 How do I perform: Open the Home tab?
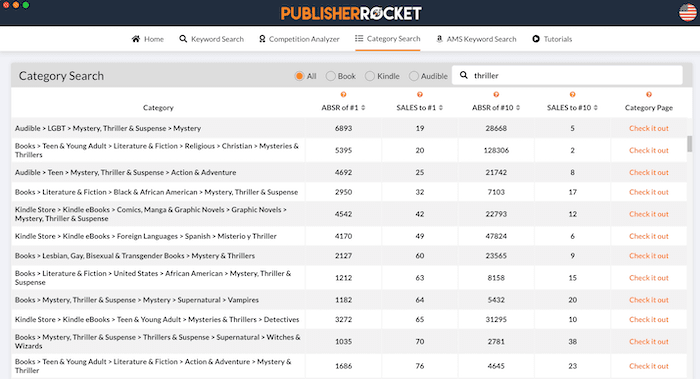(148, 39)
